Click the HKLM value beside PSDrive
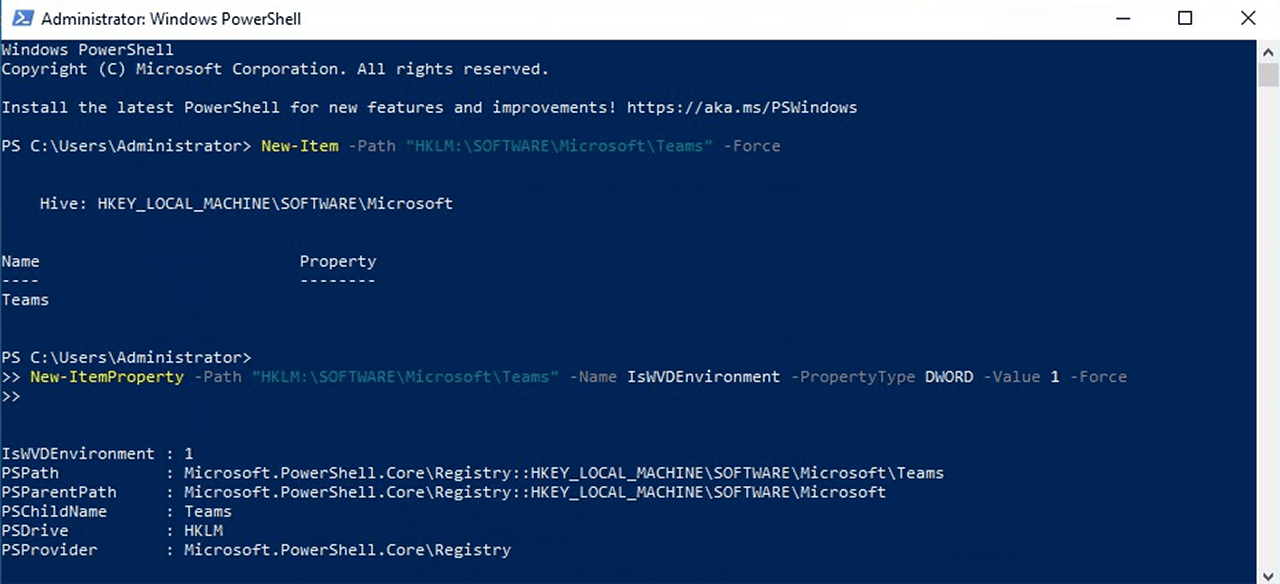 203,531
